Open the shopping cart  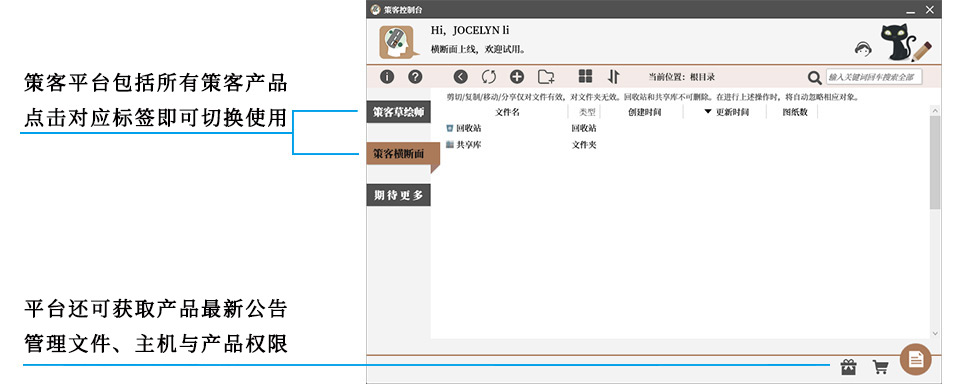(x=880, y=367)
